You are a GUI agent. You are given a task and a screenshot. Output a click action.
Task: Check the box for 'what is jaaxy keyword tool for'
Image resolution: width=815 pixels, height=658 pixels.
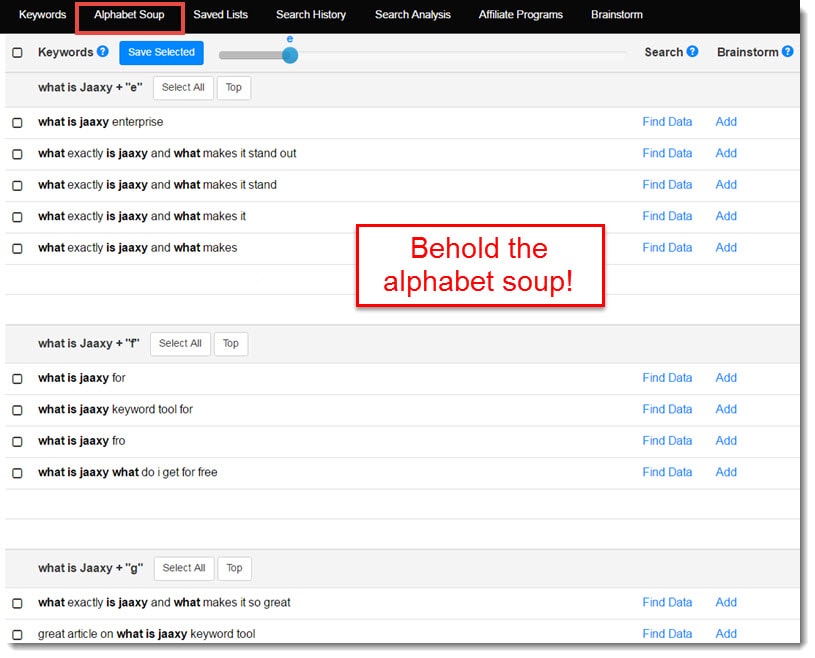17,410
